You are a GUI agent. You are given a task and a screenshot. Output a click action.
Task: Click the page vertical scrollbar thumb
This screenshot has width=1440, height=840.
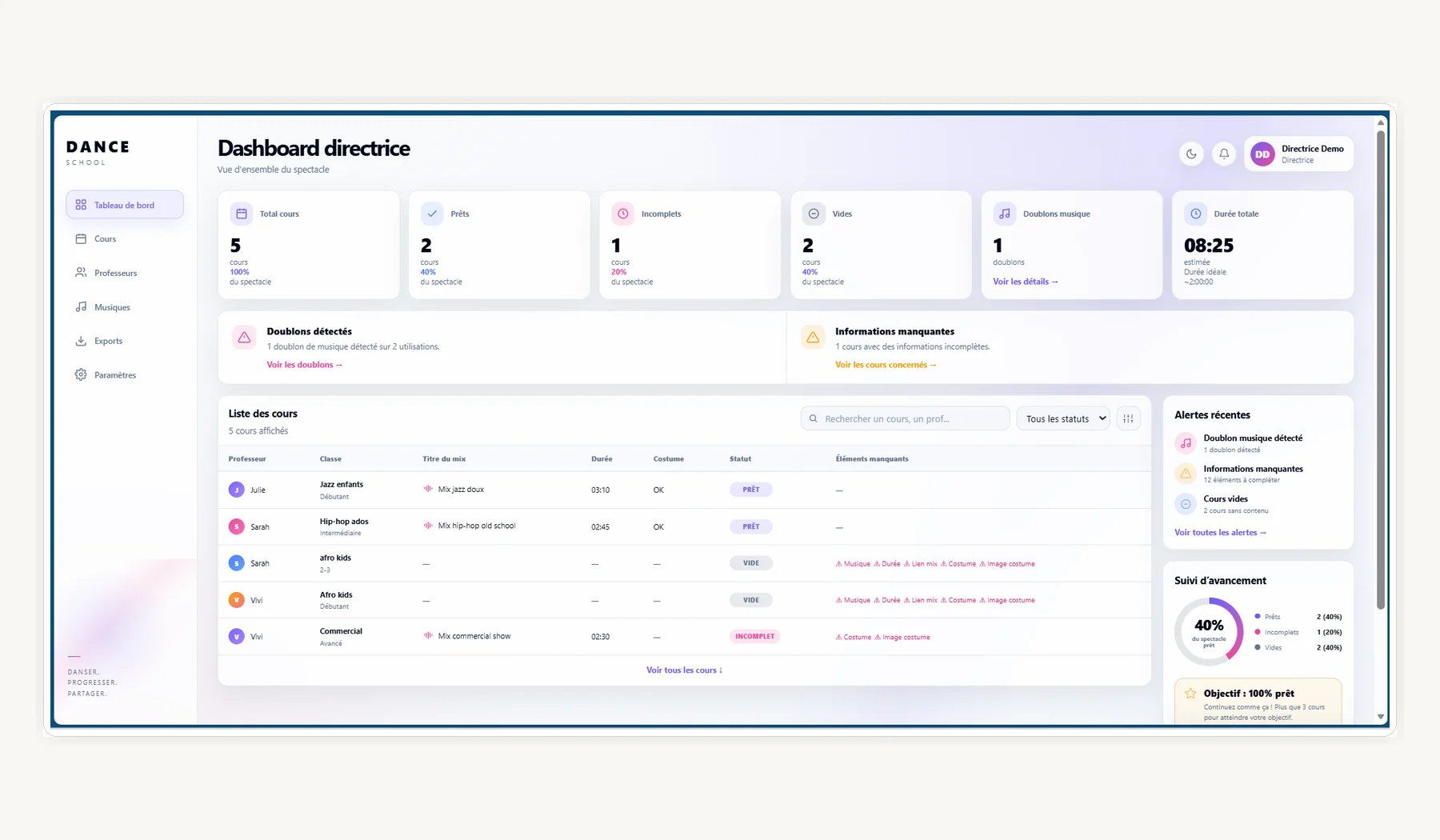click(x=1381, y=370)
